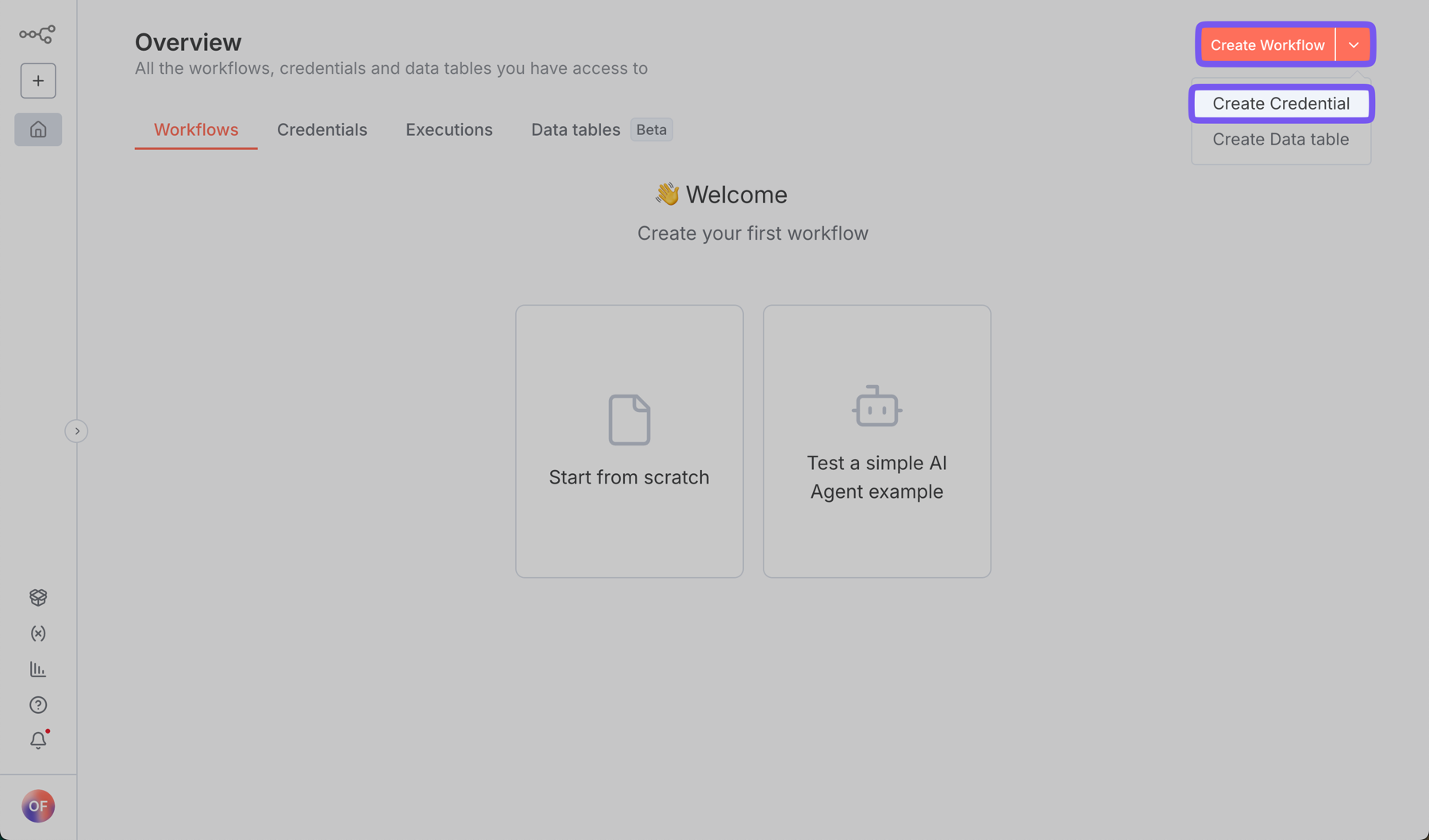Choose Create Data table option
This screenshot has width=1429, height=840.
(x=1281, y=140)
